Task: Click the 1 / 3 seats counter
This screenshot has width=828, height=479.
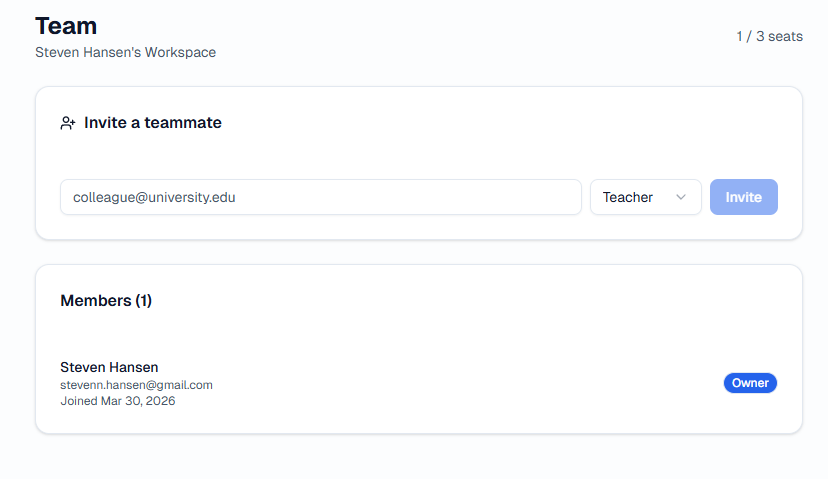Action: (769, 37)
